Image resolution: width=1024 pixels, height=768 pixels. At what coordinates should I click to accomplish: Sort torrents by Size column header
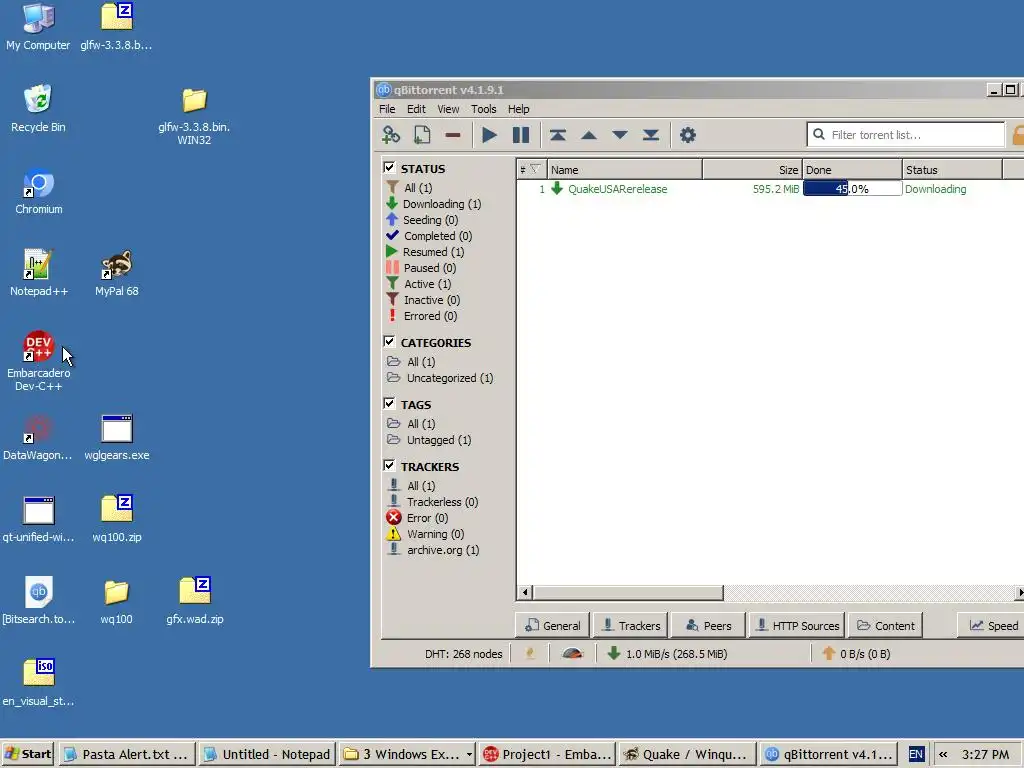[752, 170]
